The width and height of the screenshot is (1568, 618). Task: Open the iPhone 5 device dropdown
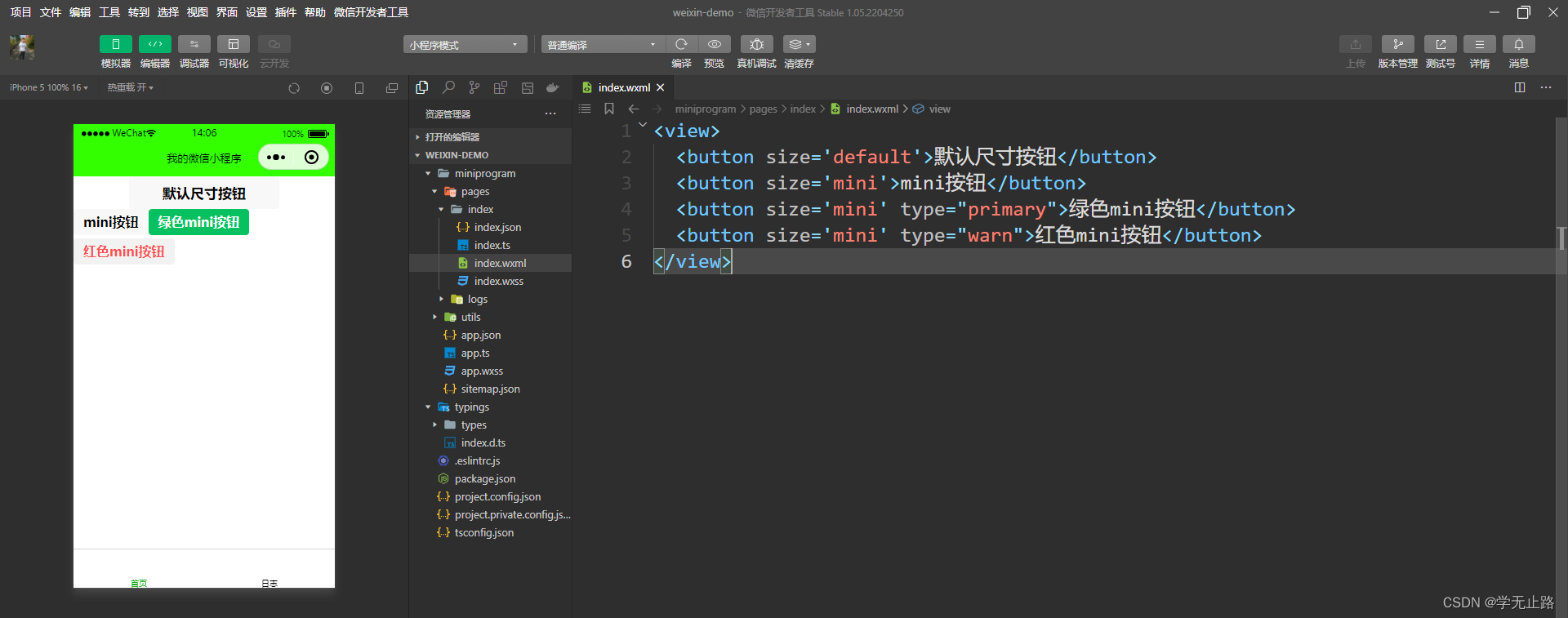coord(49,87)
